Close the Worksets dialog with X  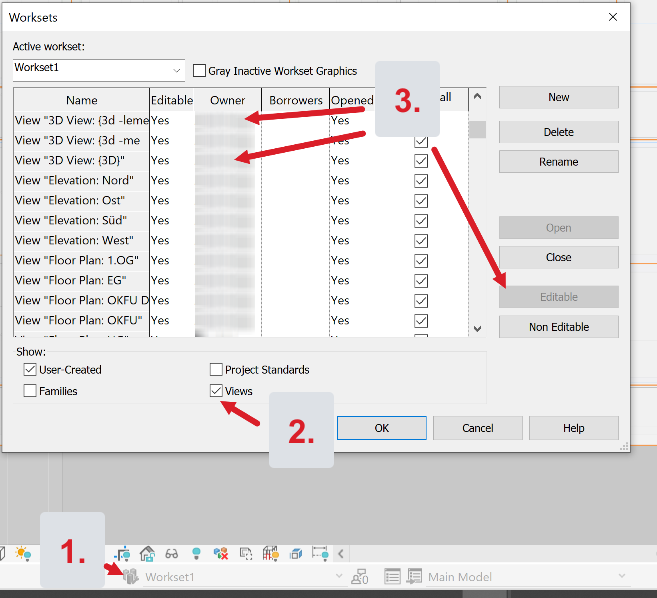tap(613, 17)
